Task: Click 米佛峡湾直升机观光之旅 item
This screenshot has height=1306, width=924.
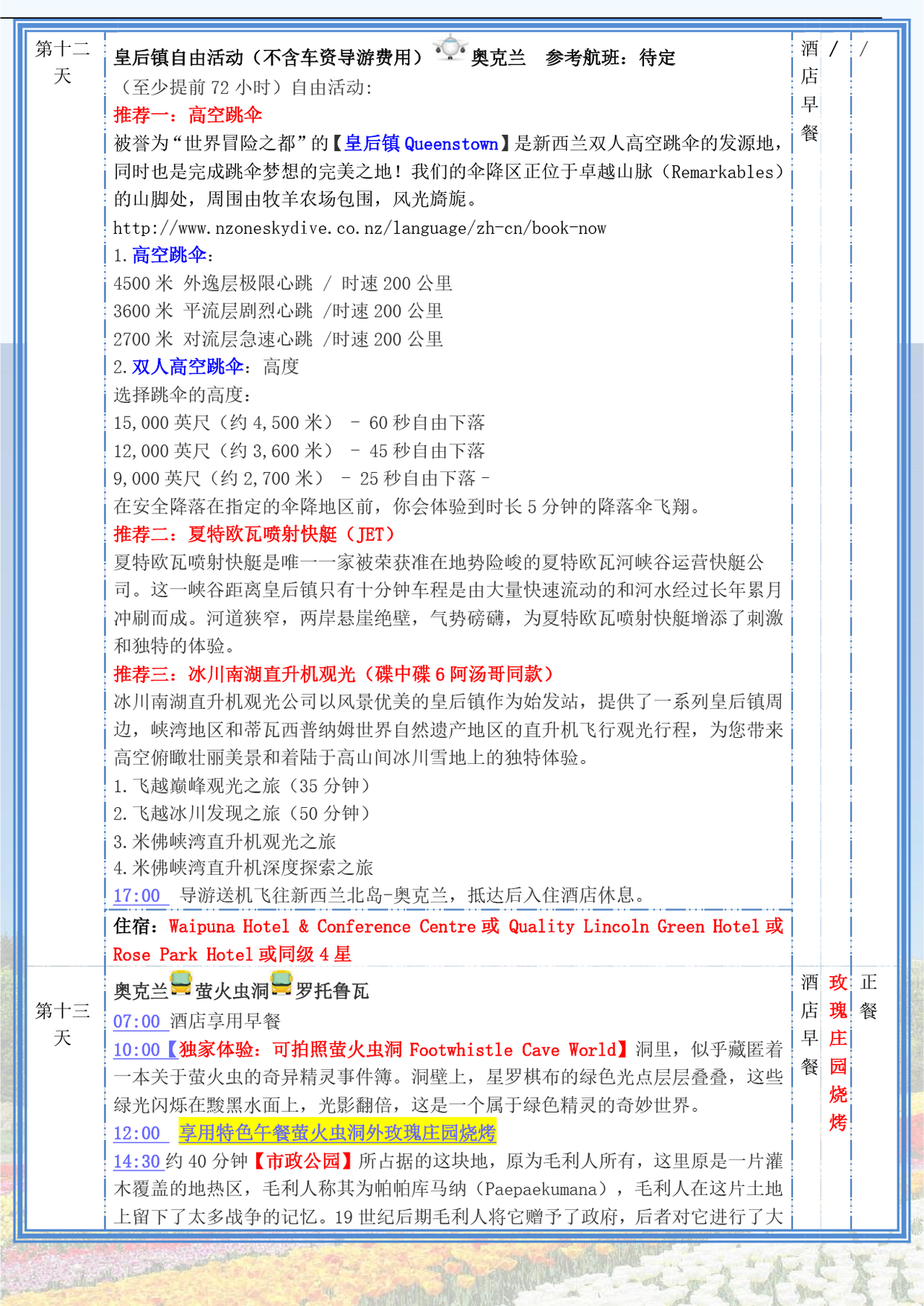Action: [225, 842]
